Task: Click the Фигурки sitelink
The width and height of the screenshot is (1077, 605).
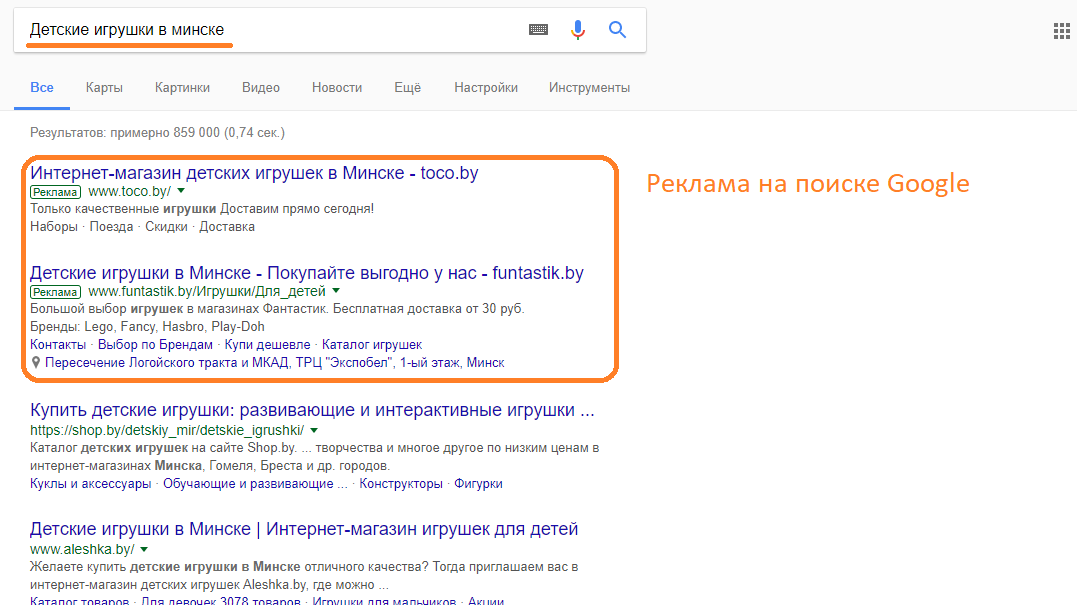Action: pos(478,483)
